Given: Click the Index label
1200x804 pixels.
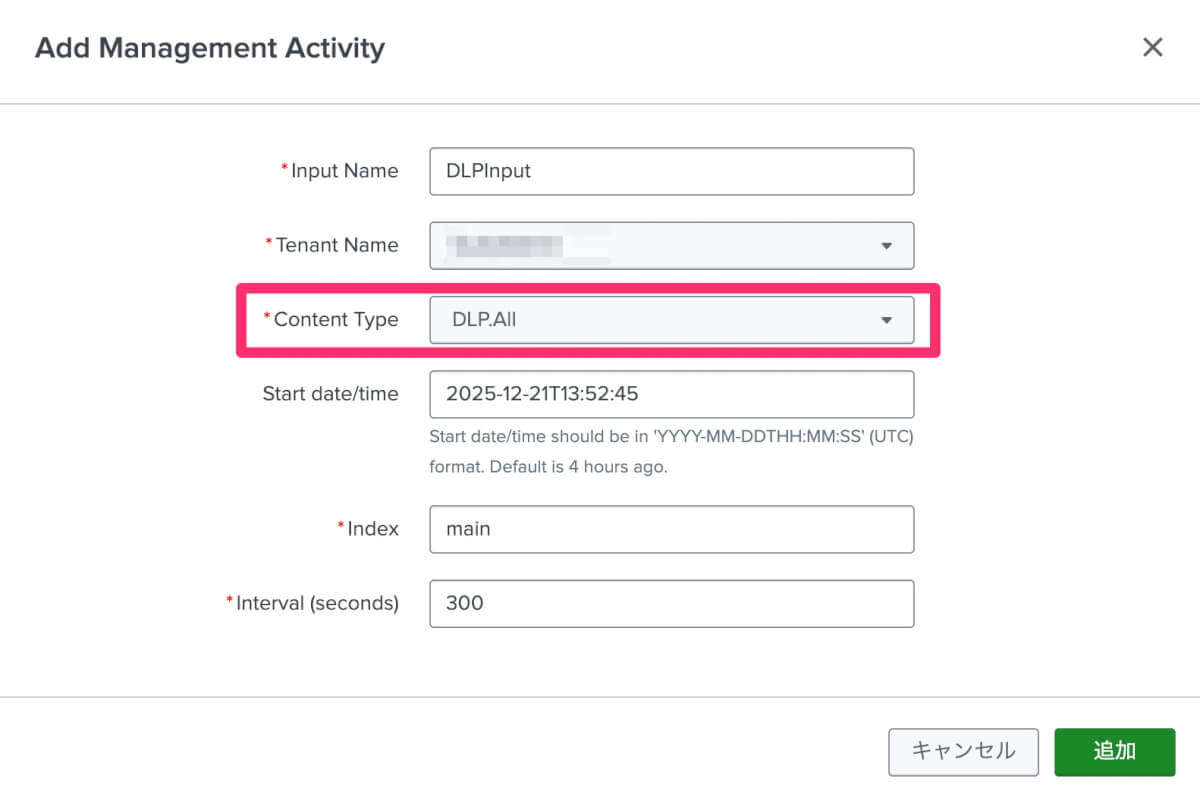Looking at the screenshot, I should click(372, 529).
